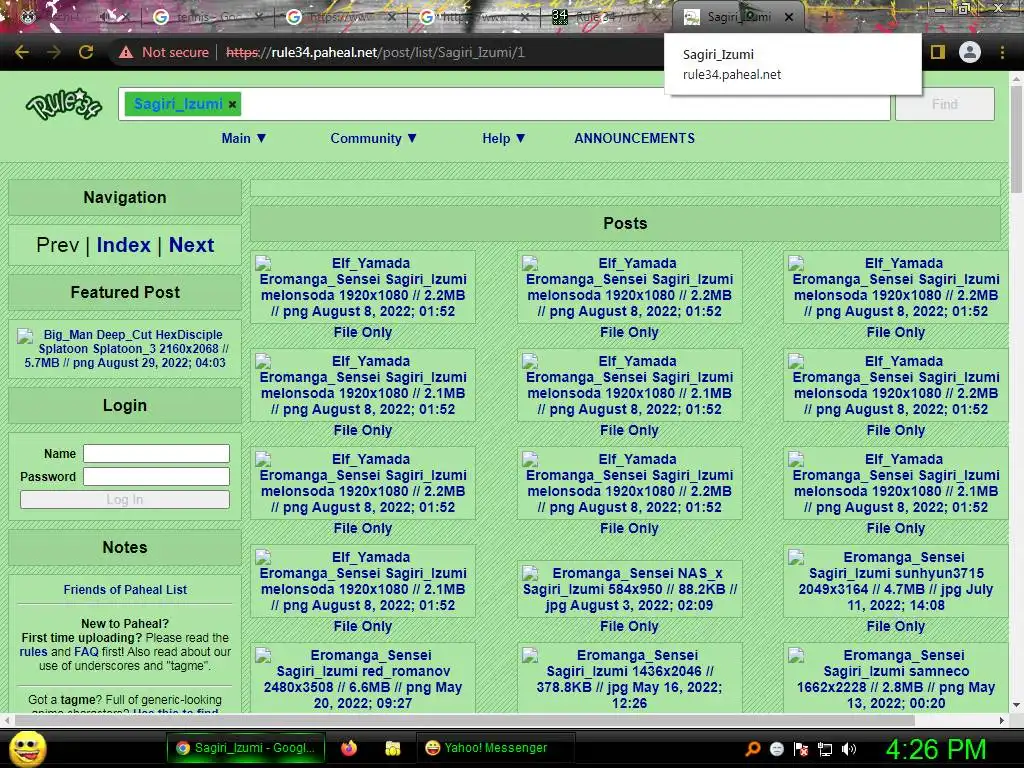Open Yahoo! Messenger from taskbar
Screen dimensions: 1024x768
[495, 748]
